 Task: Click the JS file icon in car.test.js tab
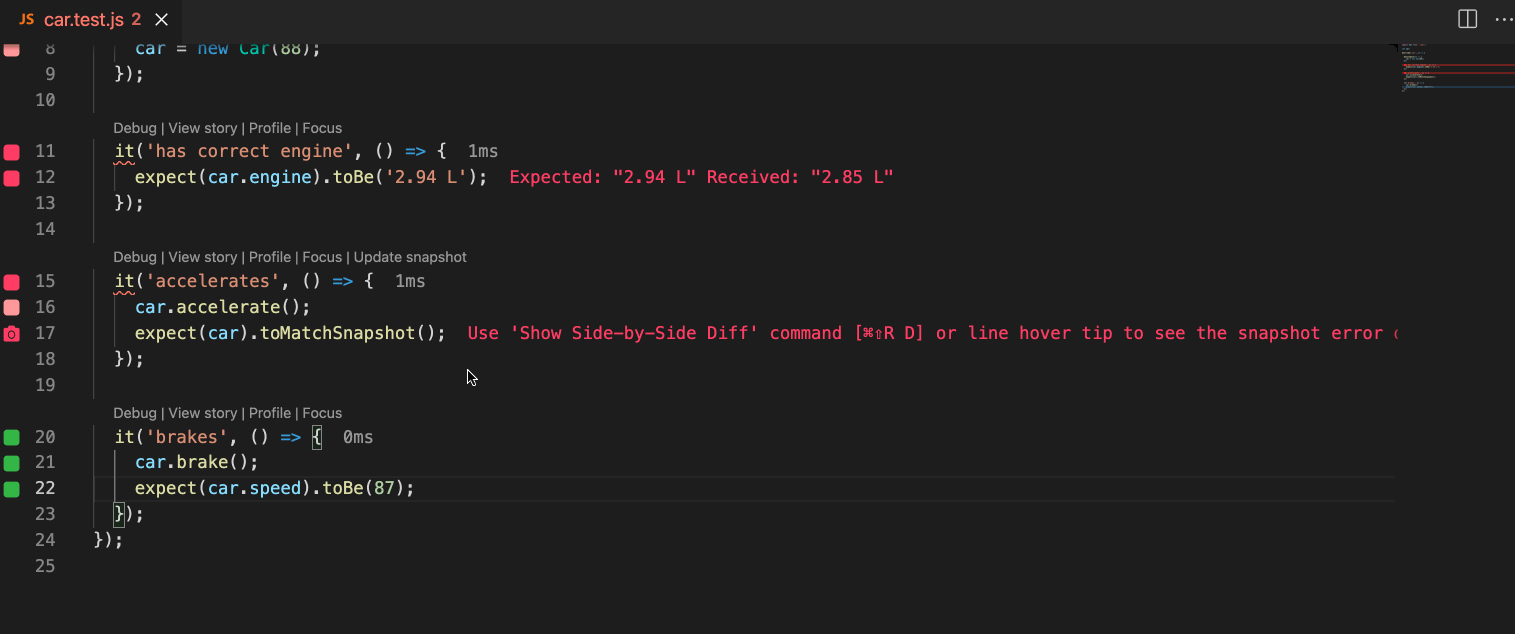[27, 20]
